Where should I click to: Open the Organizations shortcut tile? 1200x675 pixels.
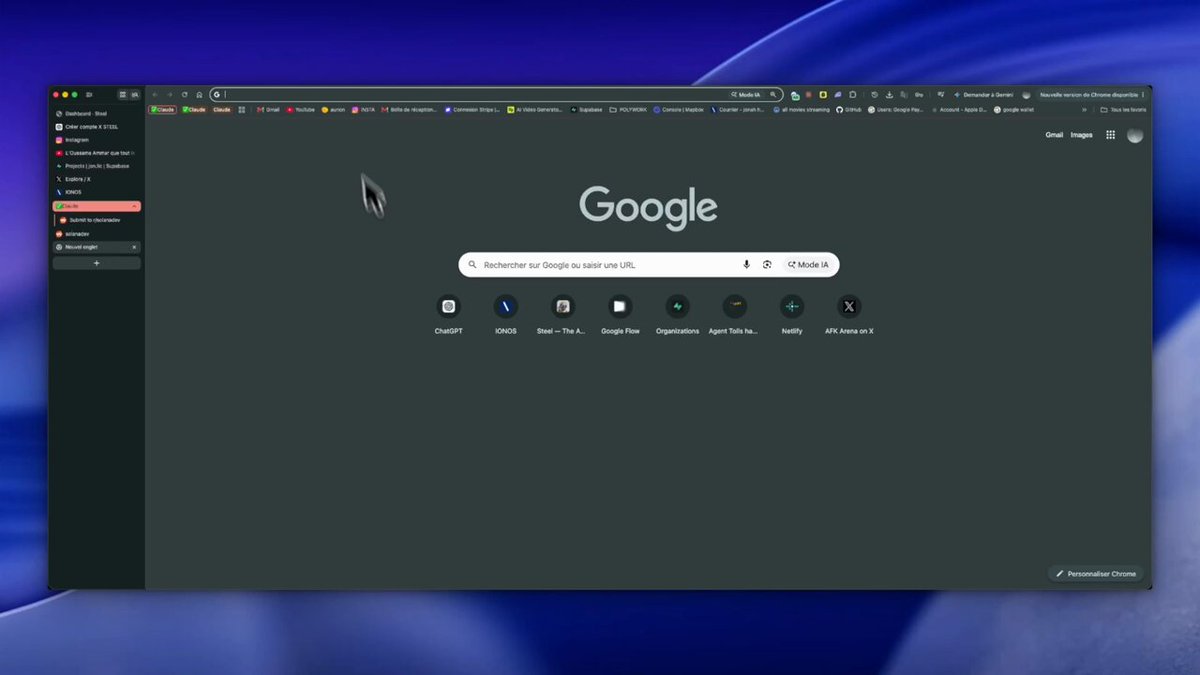pyautogui.click(x=677, y=314)
